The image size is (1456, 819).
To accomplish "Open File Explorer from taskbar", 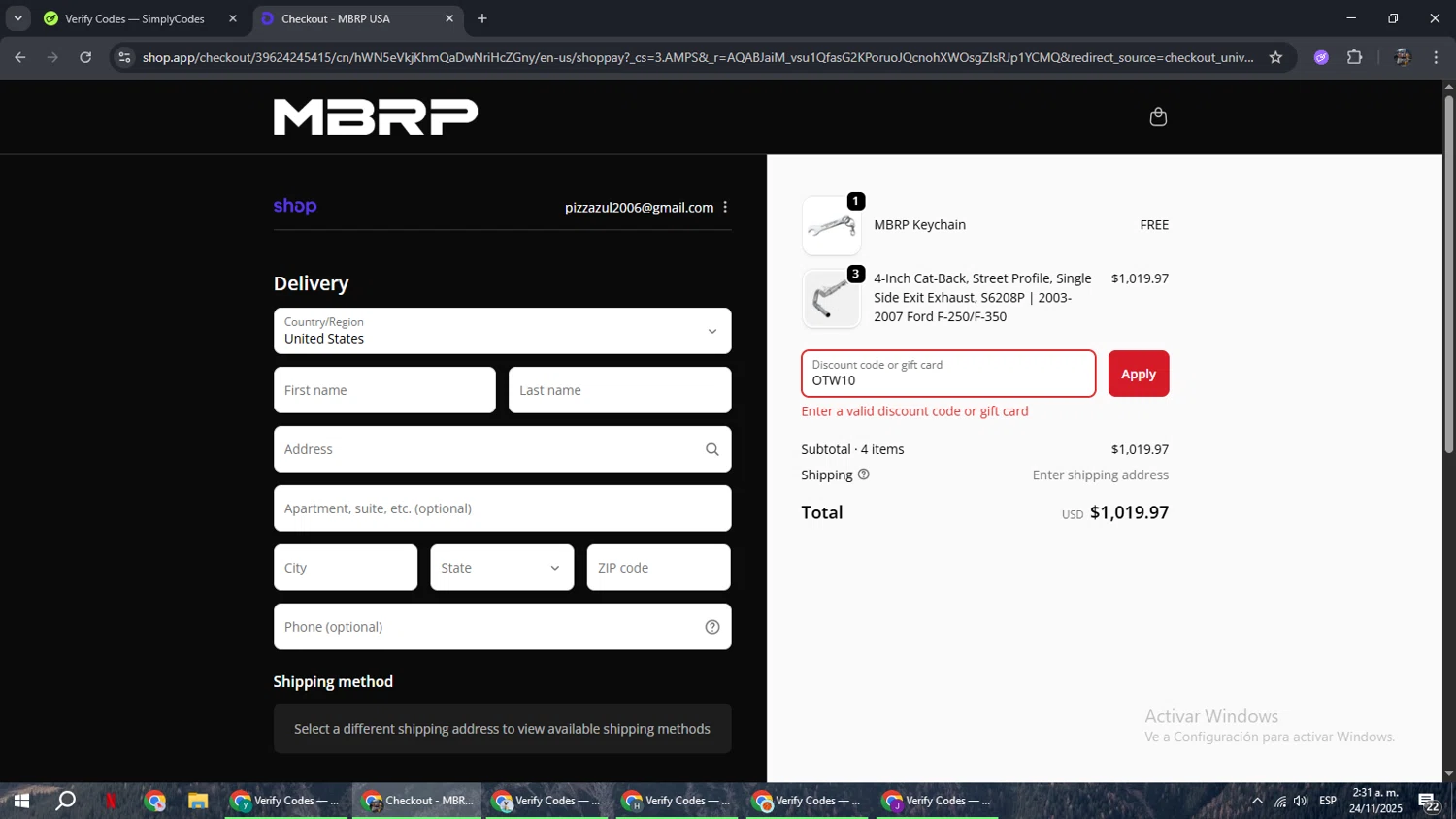I will click(198, 801).
